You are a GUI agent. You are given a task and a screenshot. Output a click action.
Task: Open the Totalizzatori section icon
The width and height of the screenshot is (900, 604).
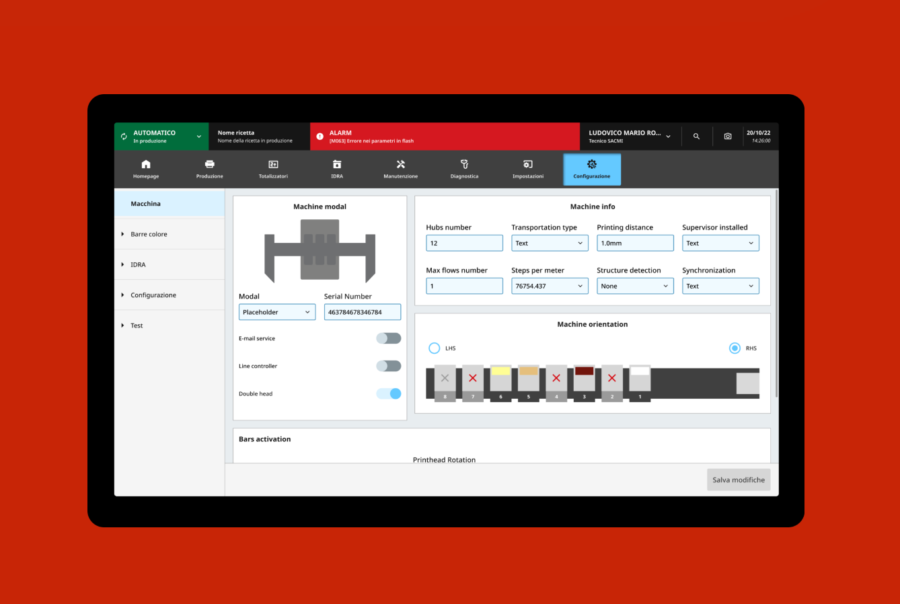(x=273, y=164)
